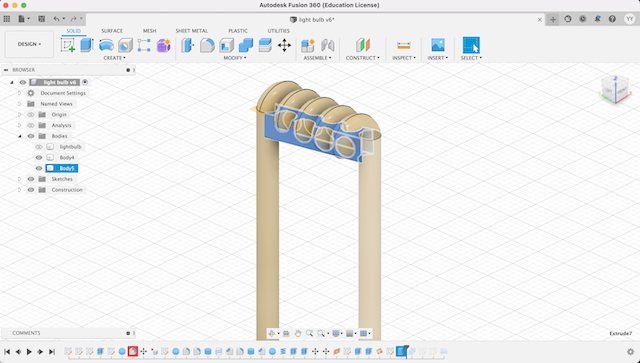The height and width of the screenshot is (363, 640).
Task: Open the Notifications bell icon
Action: point(597,19)
